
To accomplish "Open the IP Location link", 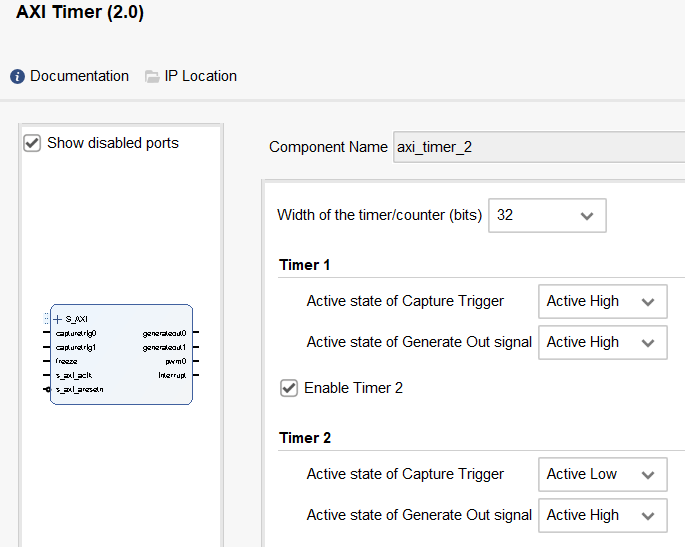I will pos(200,76).
